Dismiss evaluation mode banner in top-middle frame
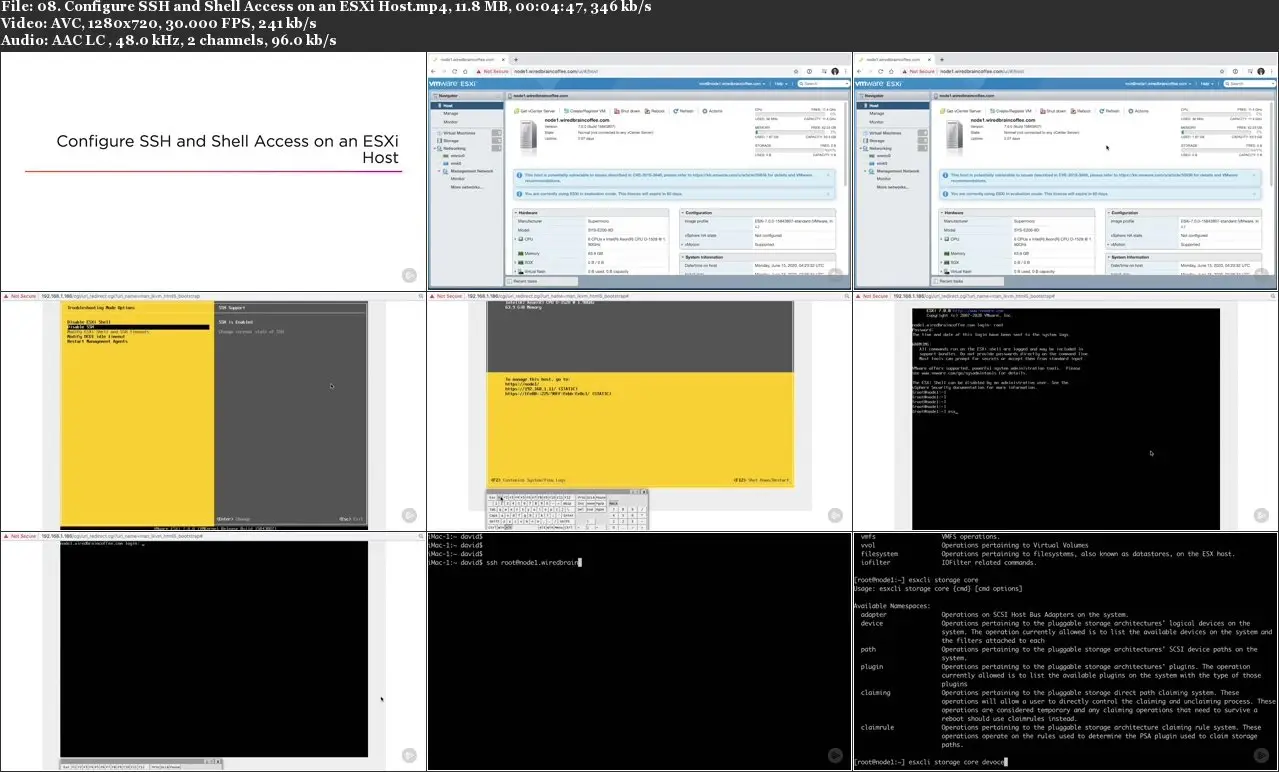The width and height of the screenshot is (1279, 772). point(828,194)
